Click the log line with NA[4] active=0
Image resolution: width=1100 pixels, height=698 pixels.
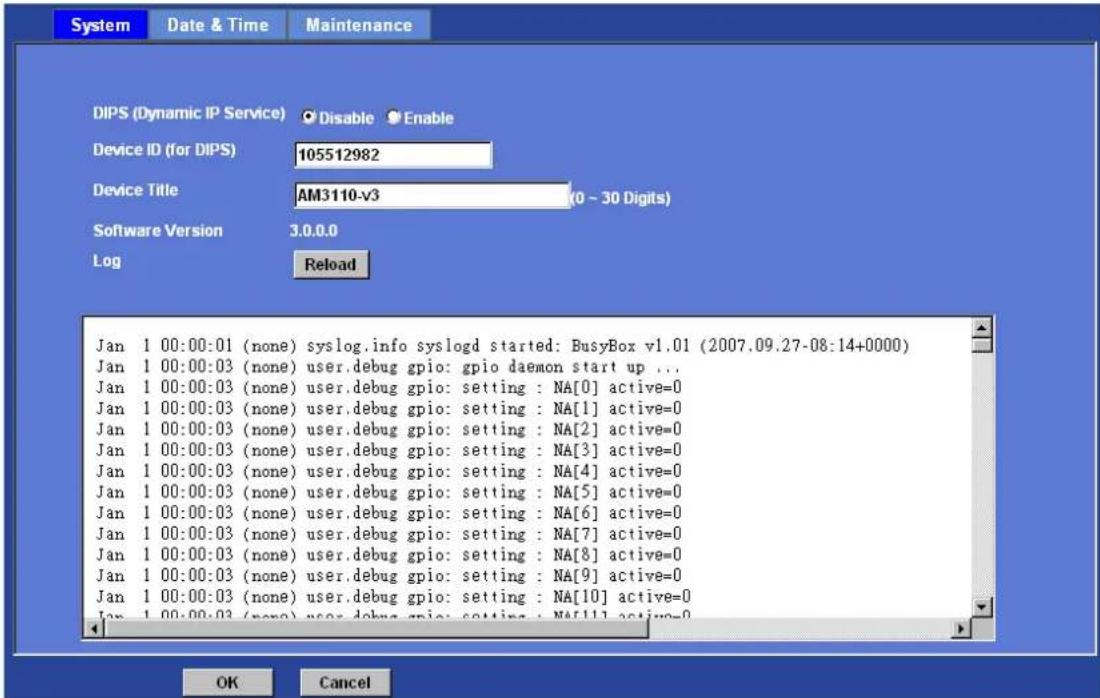(389, 471)
